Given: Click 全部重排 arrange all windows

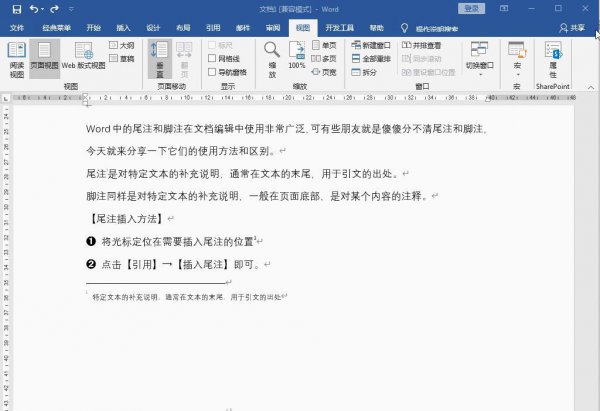Looking at the screenshot, I should pos(371,59).
